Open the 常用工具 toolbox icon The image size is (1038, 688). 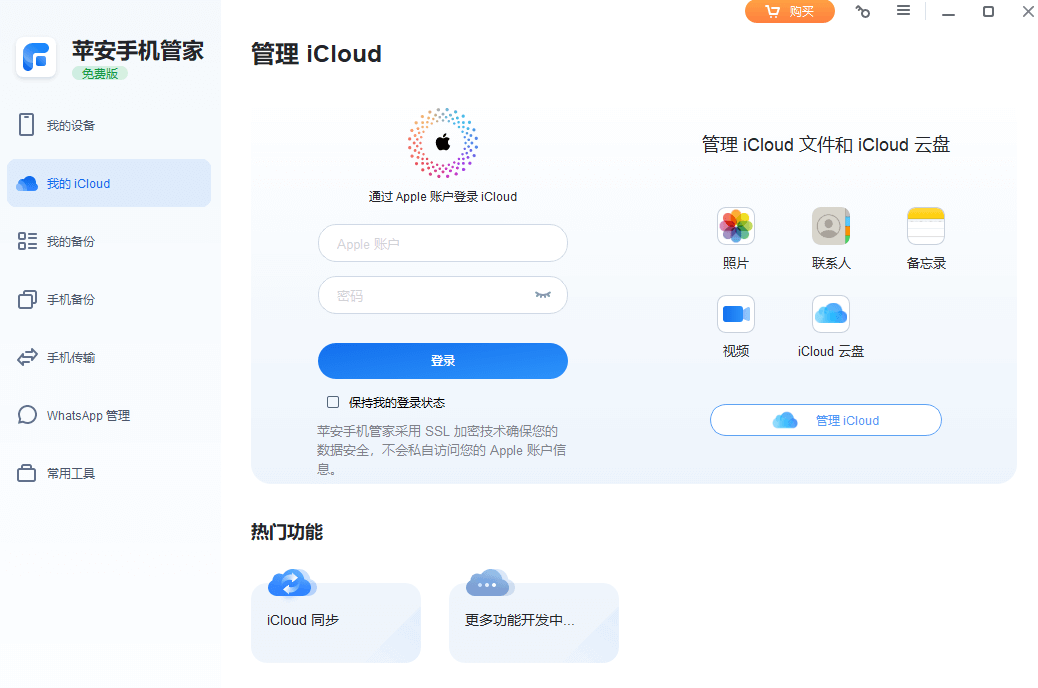[x=27, y=473]
